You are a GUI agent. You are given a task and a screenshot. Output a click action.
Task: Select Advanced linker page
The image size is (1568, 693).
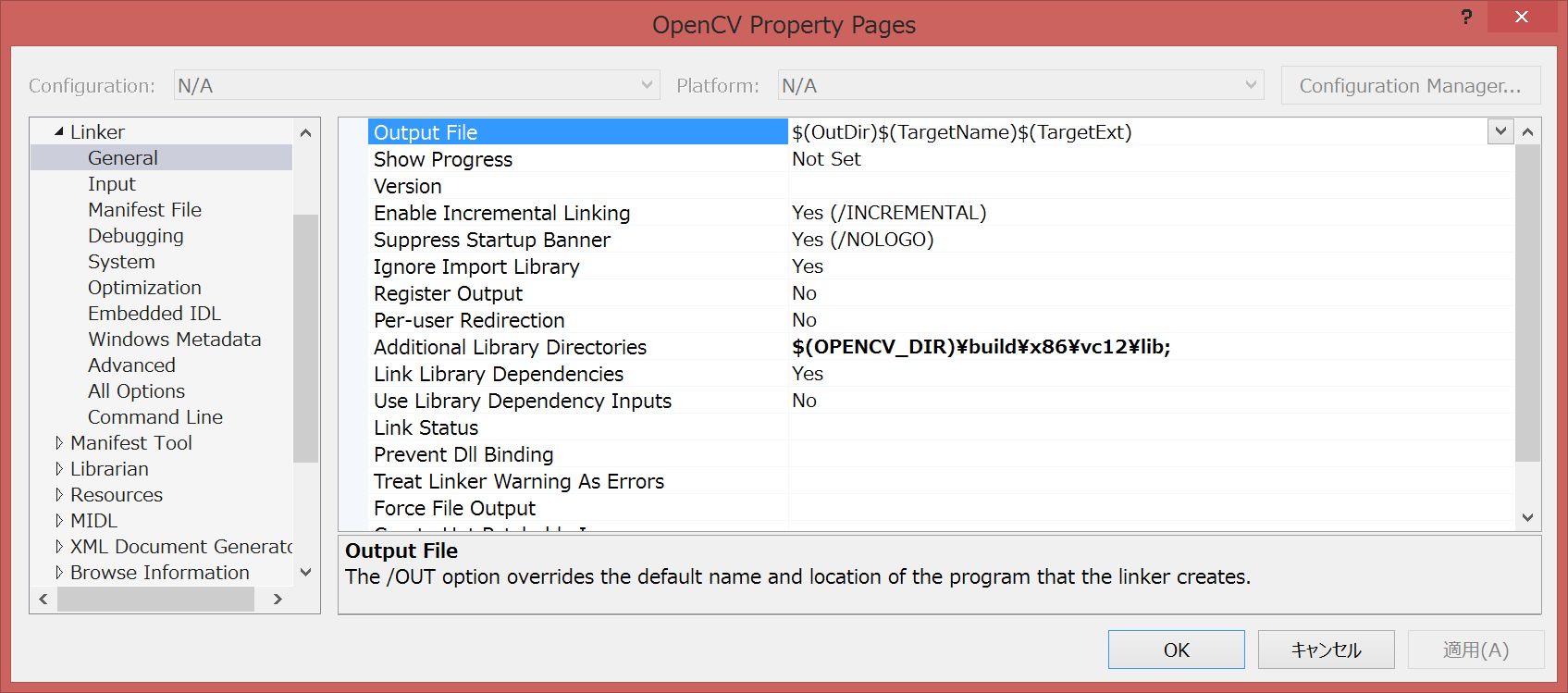[131, 365]
